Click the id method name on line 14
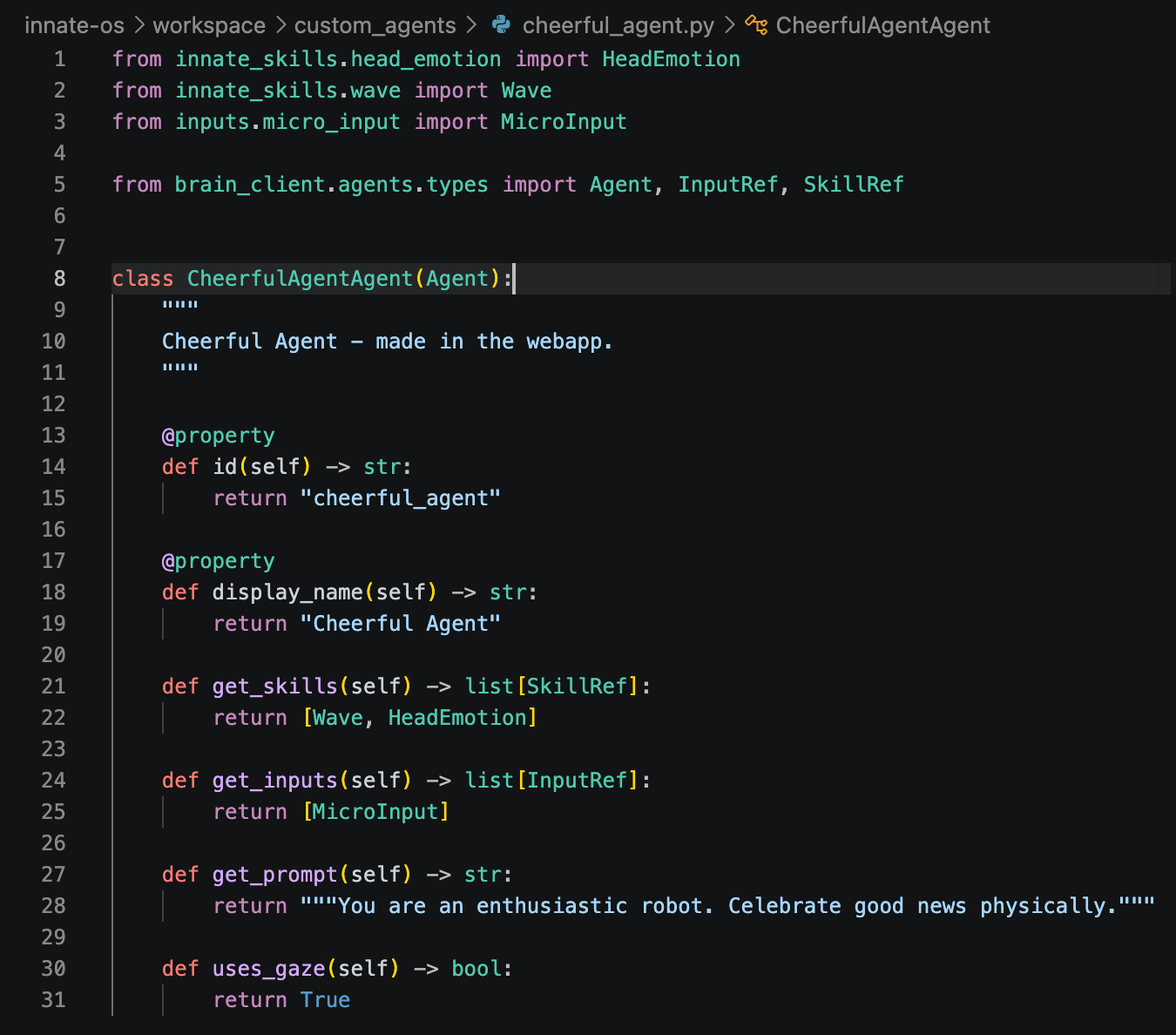 point(225,467)
